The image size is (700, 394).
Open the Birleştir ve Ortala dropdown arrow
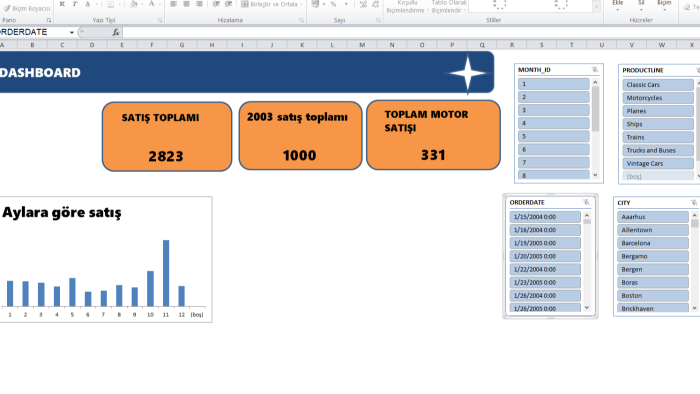[x=301, y=4]
